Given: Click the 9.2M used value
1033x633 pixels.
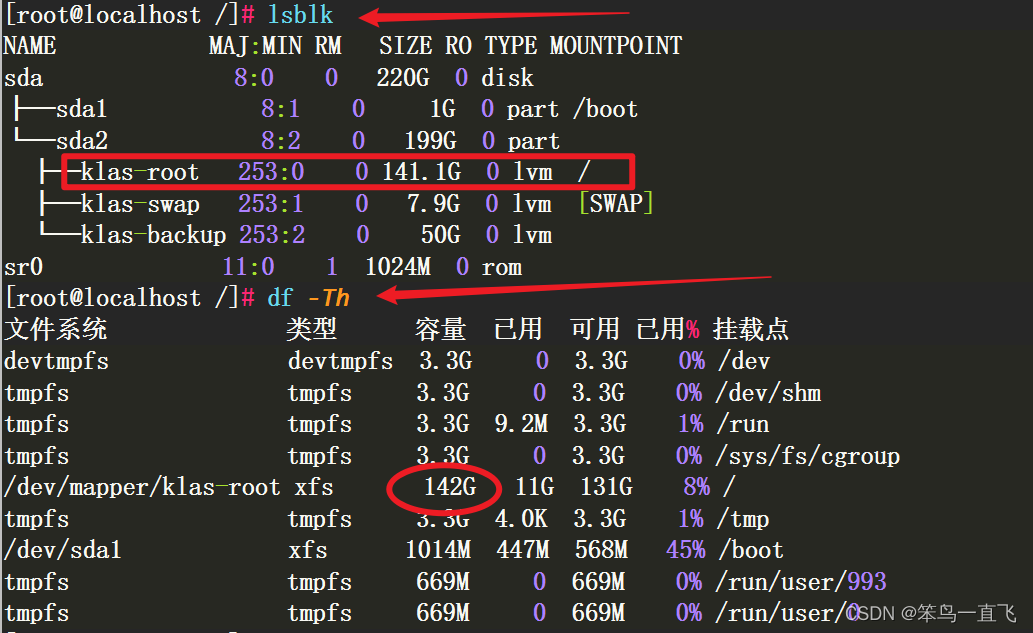Looking at the screenshot, I should click(522, 424).
